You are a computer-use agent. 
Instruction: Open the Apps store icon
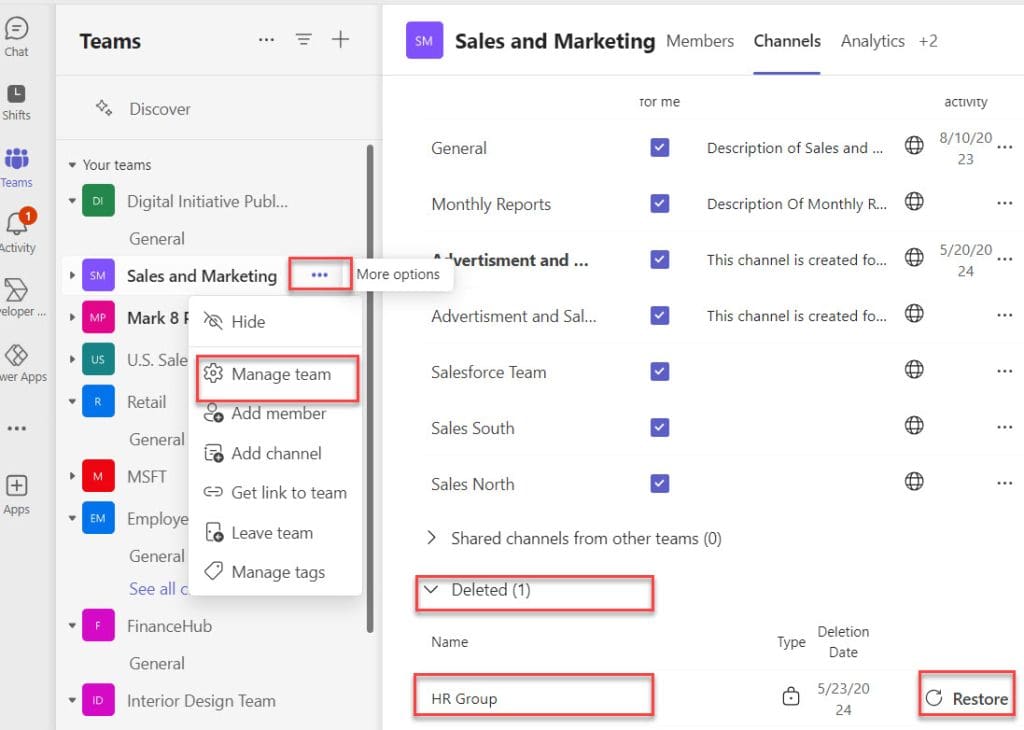coord(16,495)
